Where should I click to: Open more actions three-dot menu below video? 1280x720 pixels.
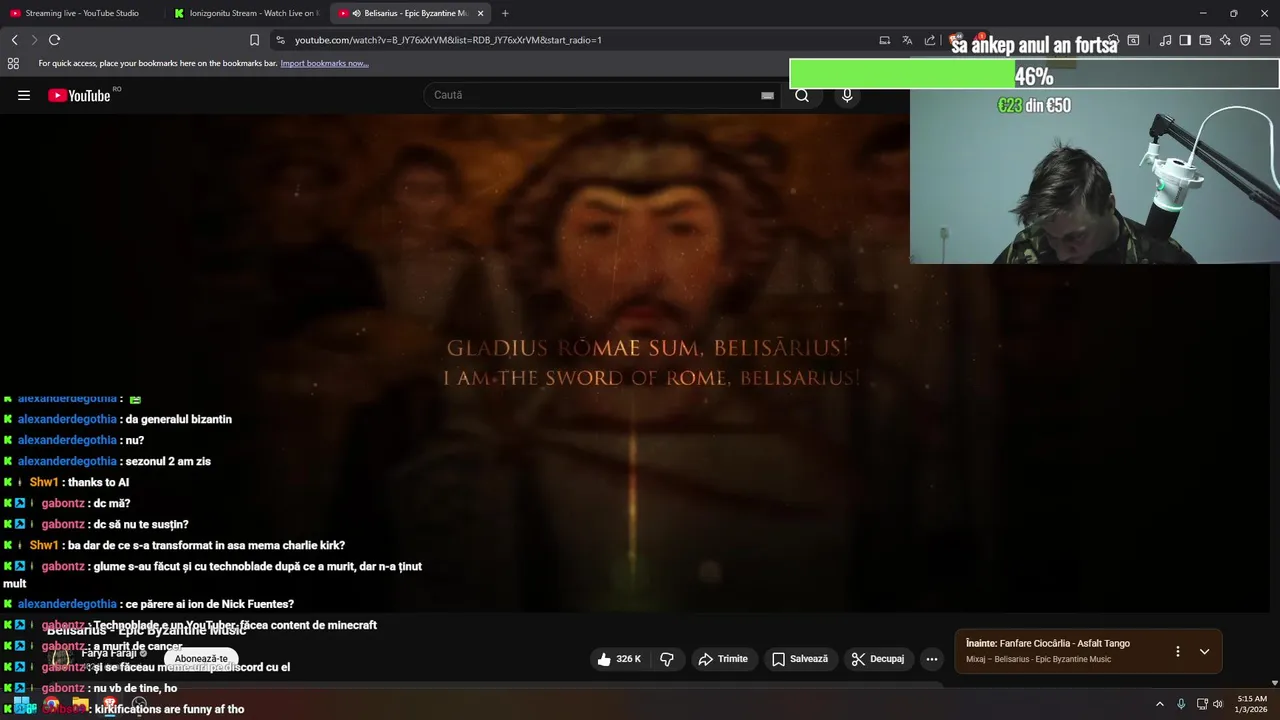pyautogui.click(x=932, y=659)
